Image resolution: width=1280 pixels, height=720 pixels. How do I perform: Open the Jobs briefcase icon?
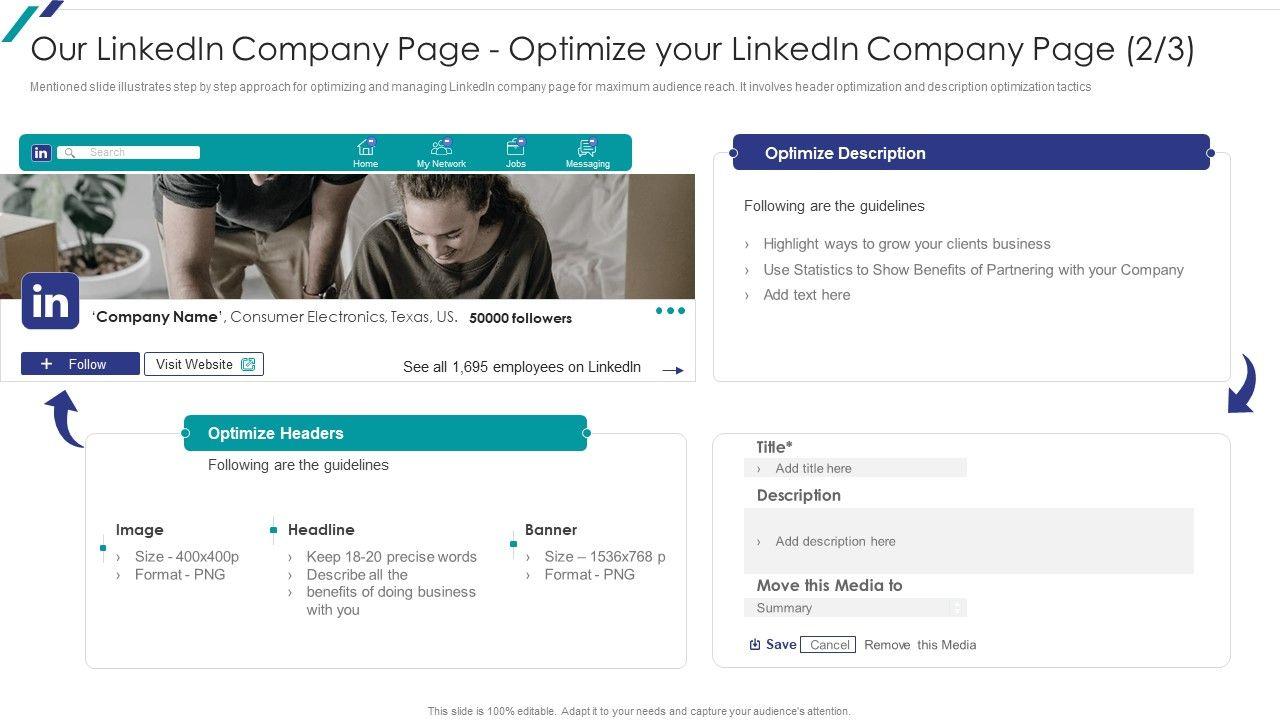click(515, 148)
